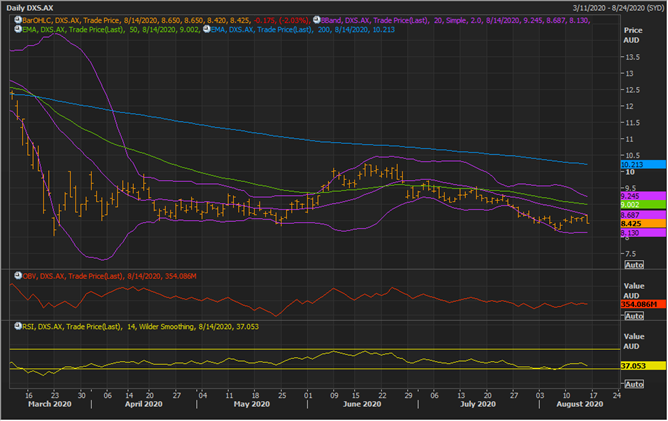Click the EMA 200 legend icon
The image size is (668, 421).
pos(207,29)
